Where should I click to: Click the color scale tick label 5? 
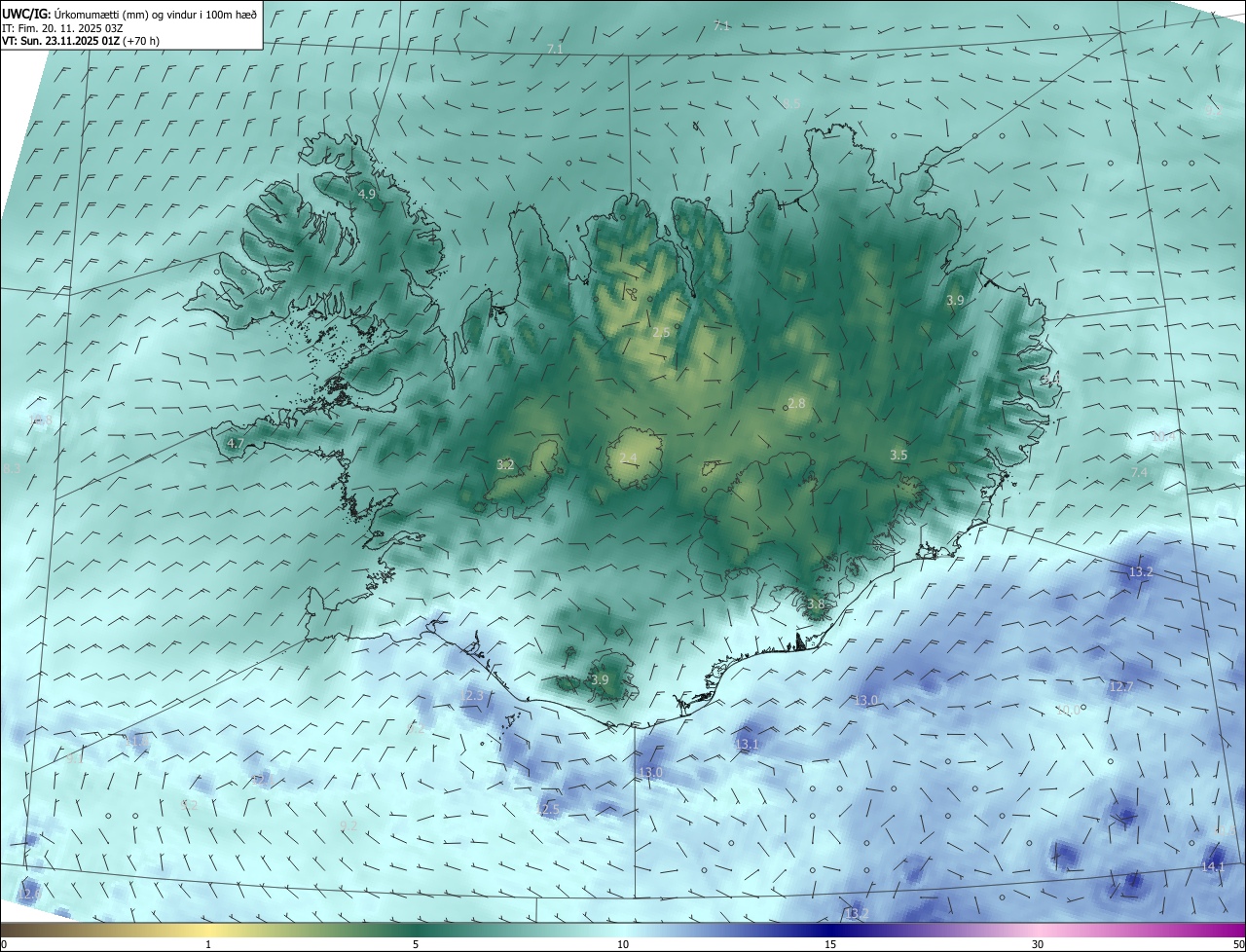click(416, 944)
